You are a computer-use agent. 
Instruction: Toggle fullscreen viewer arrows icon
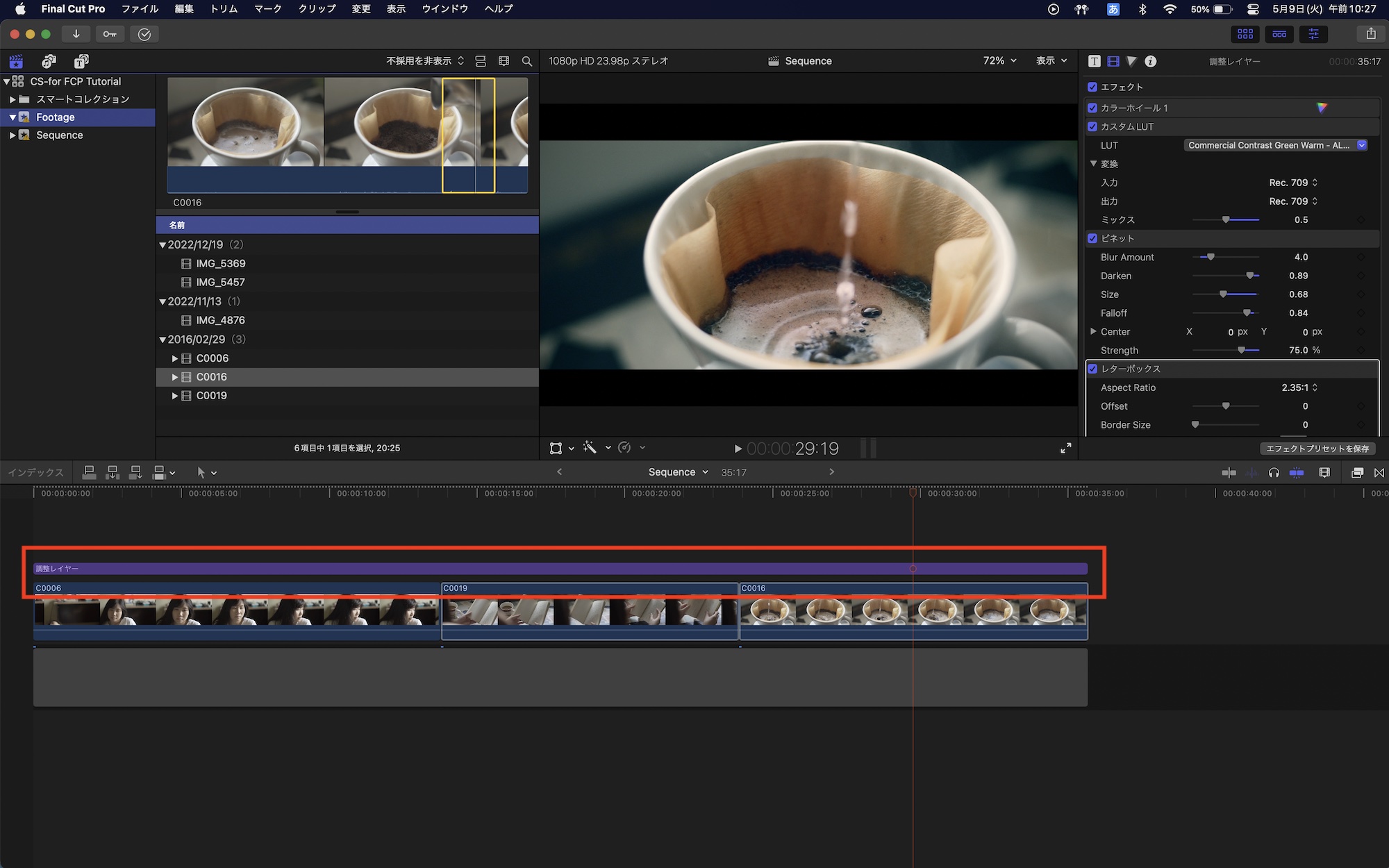pos(1065,449)
